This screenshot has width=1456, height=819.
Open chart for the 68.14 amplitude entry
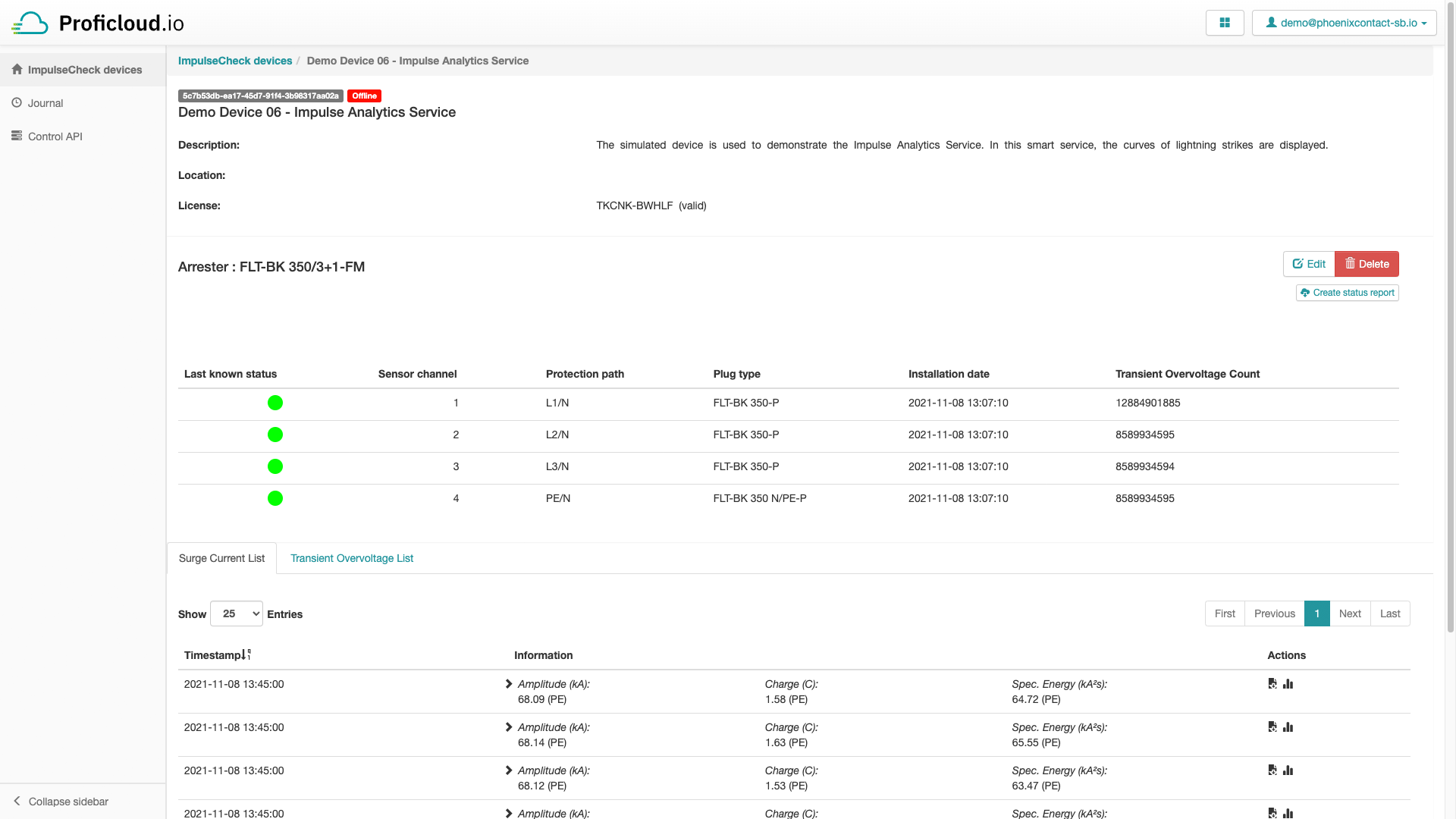pos(1288,726)
